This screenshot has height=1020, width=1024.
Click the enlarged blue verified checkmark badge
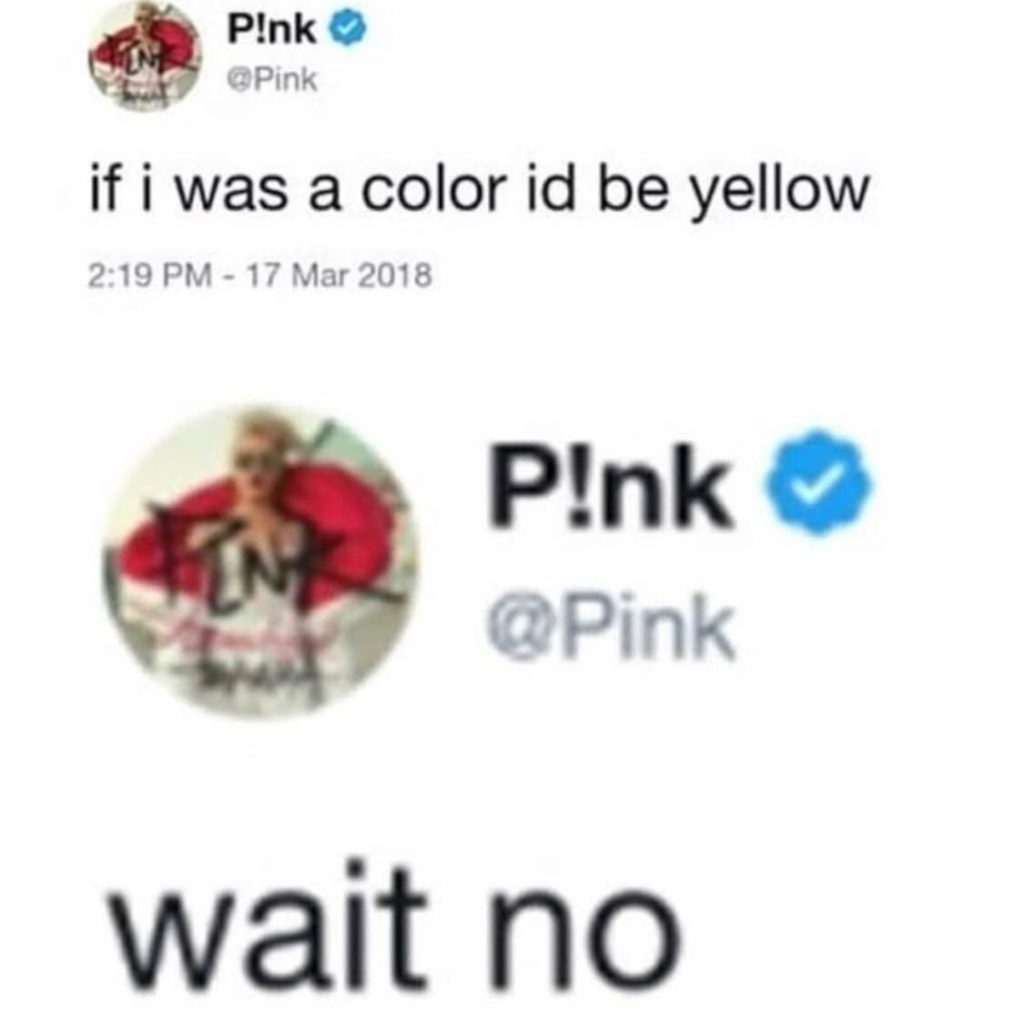tap(819, 481)
